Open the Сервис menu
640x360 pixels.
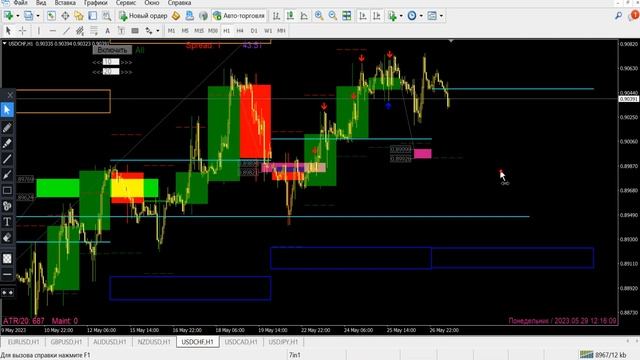point(126,3)
